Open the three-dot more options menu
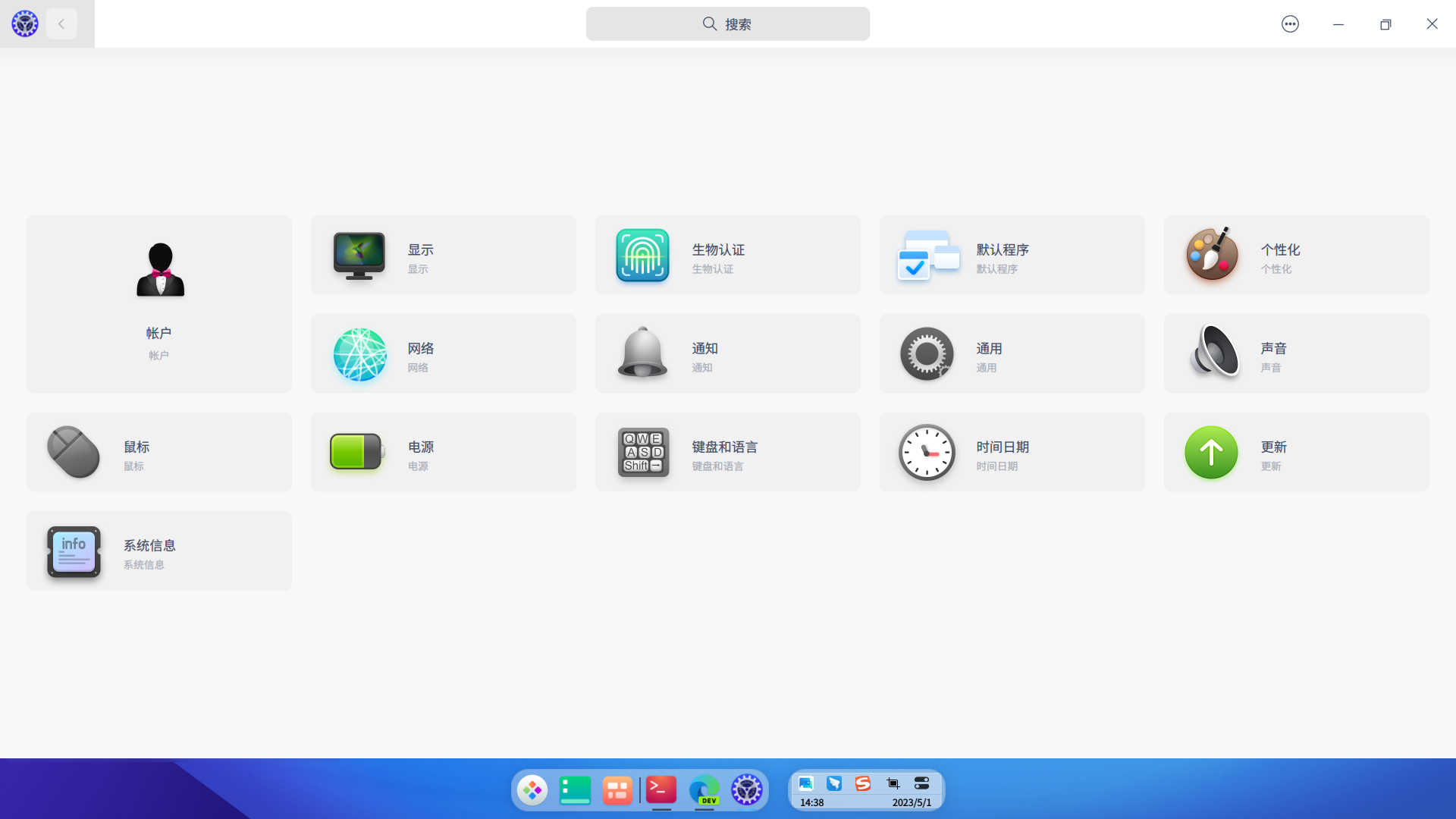1456x819 pixels. coord(1290,24)
